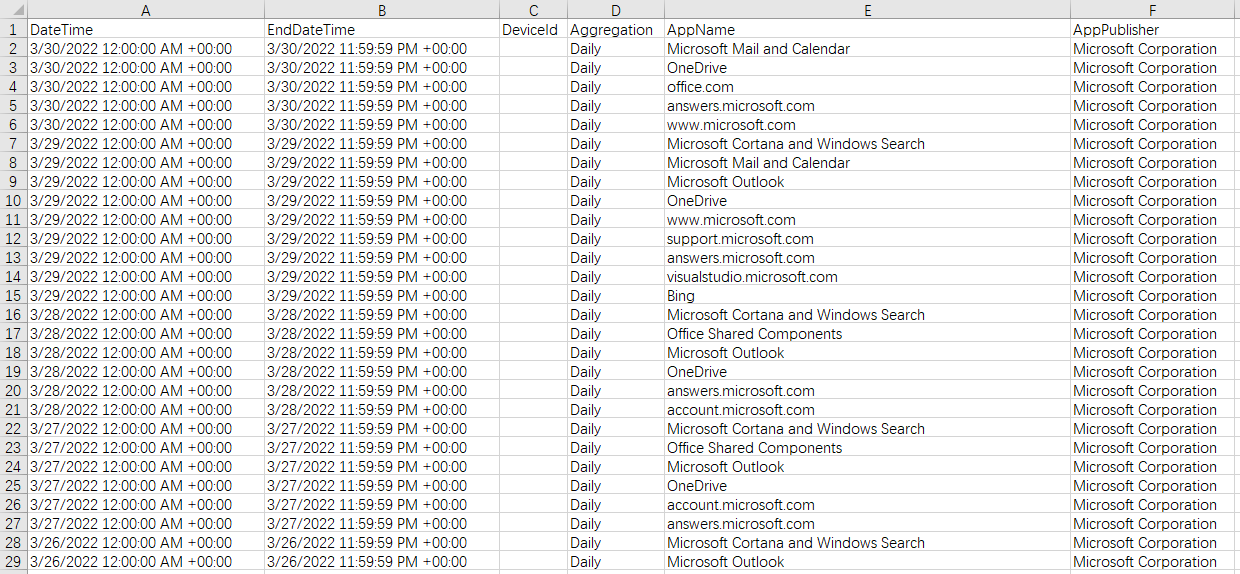This screenshot has width=1240, height=574.
Task: Click the Select All corner box
Action: click(13, 10)
